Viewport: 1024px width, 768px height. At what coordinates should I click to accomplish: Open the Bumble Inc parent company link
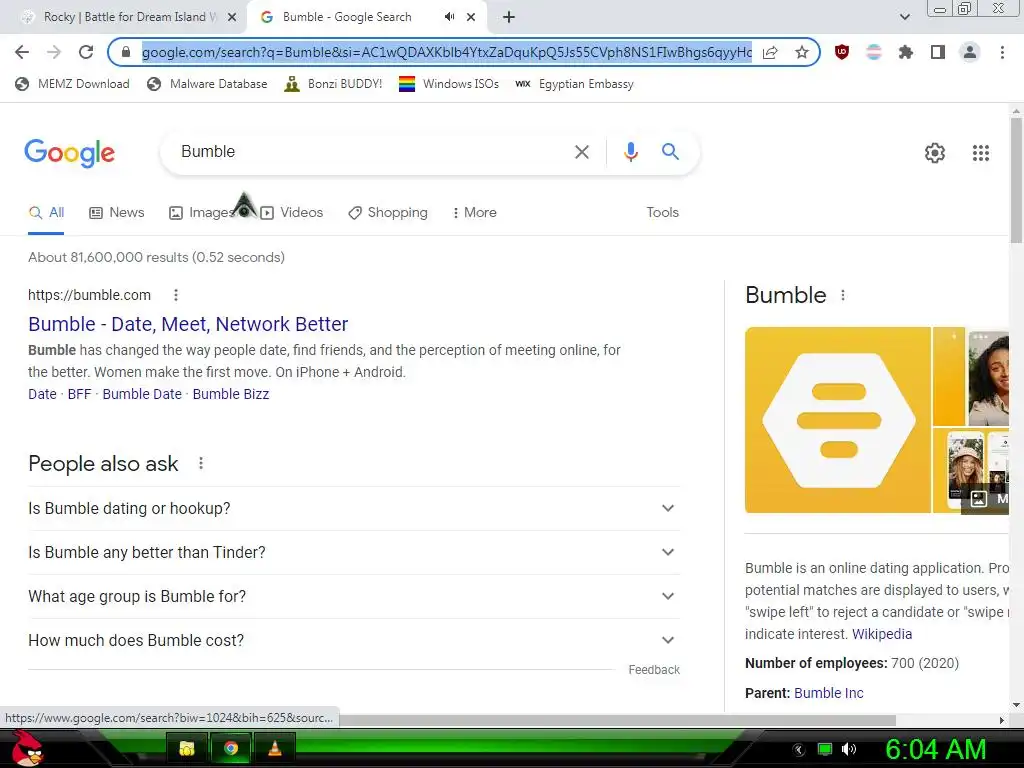829,693
